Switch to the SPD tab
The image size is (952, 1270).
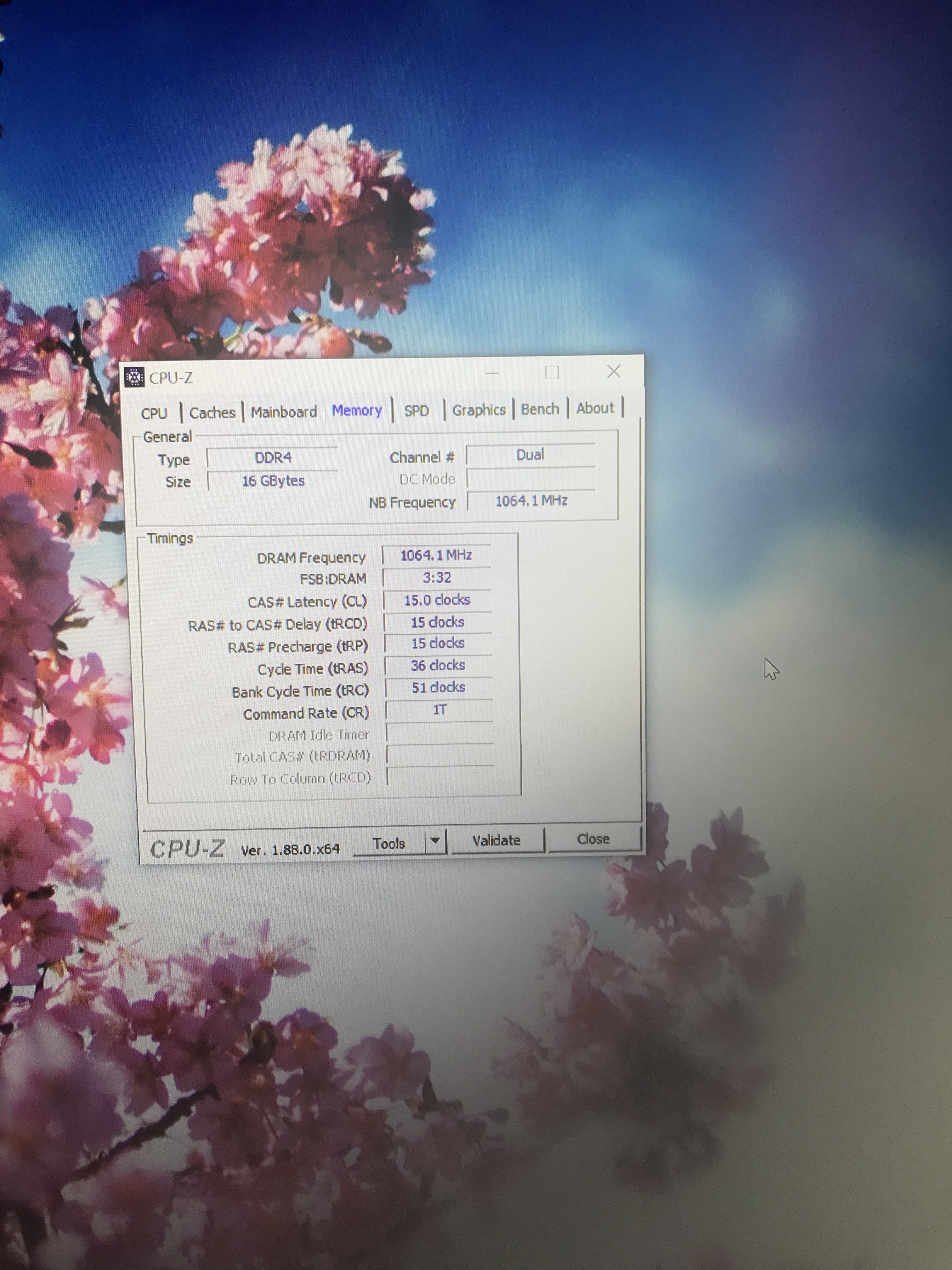[x=416, y=410]
